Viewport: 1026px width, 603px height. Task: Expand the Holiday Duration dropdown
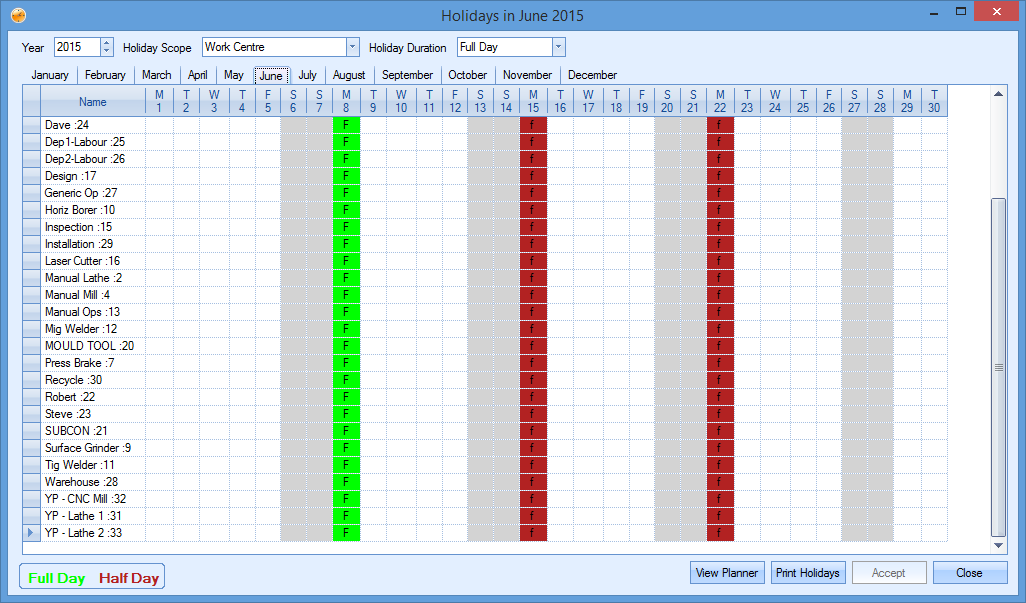[x=558, y=47]
